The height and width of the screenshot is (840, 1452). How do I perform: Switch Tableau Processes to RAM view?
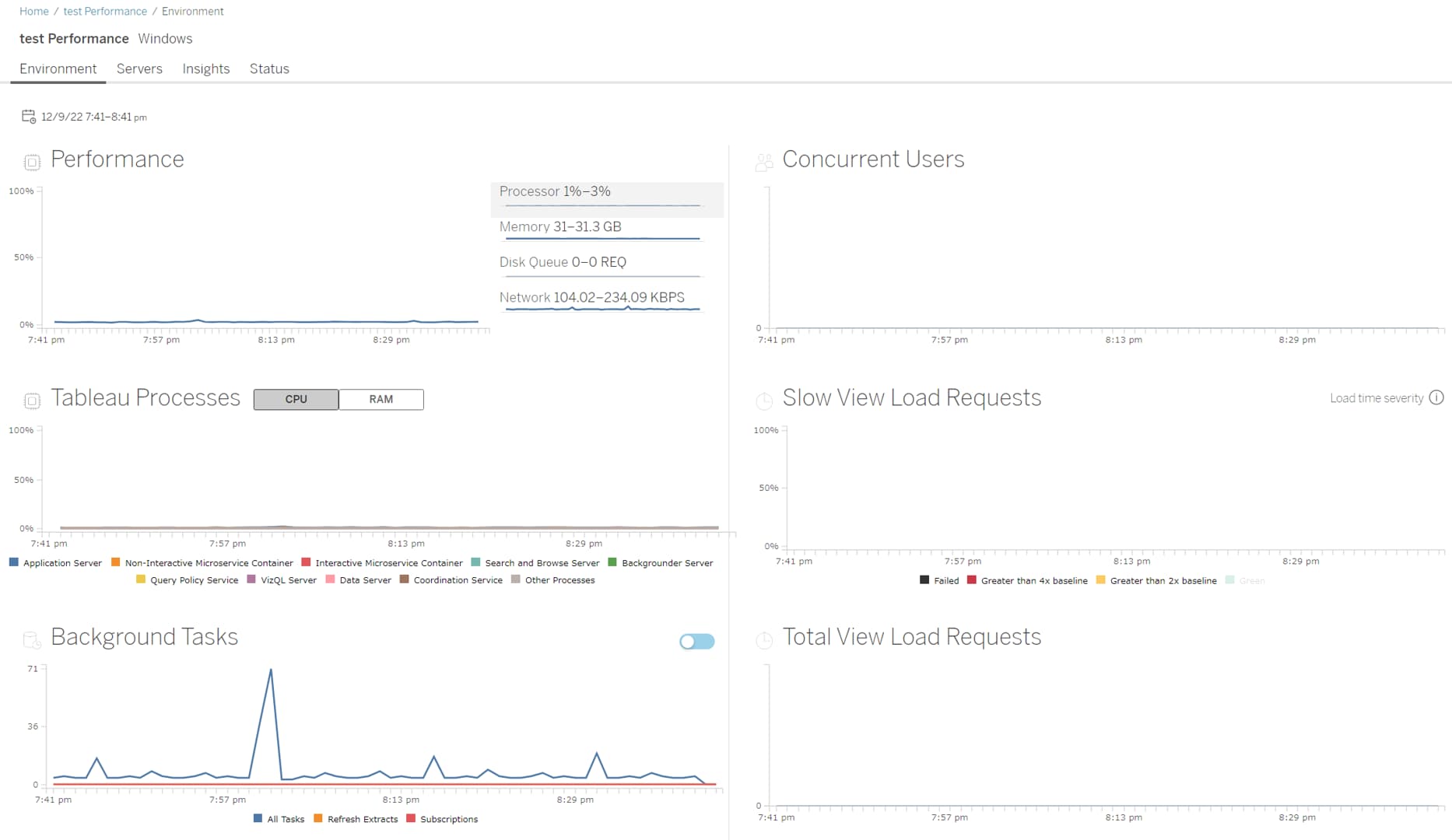(x=381, y=399)
